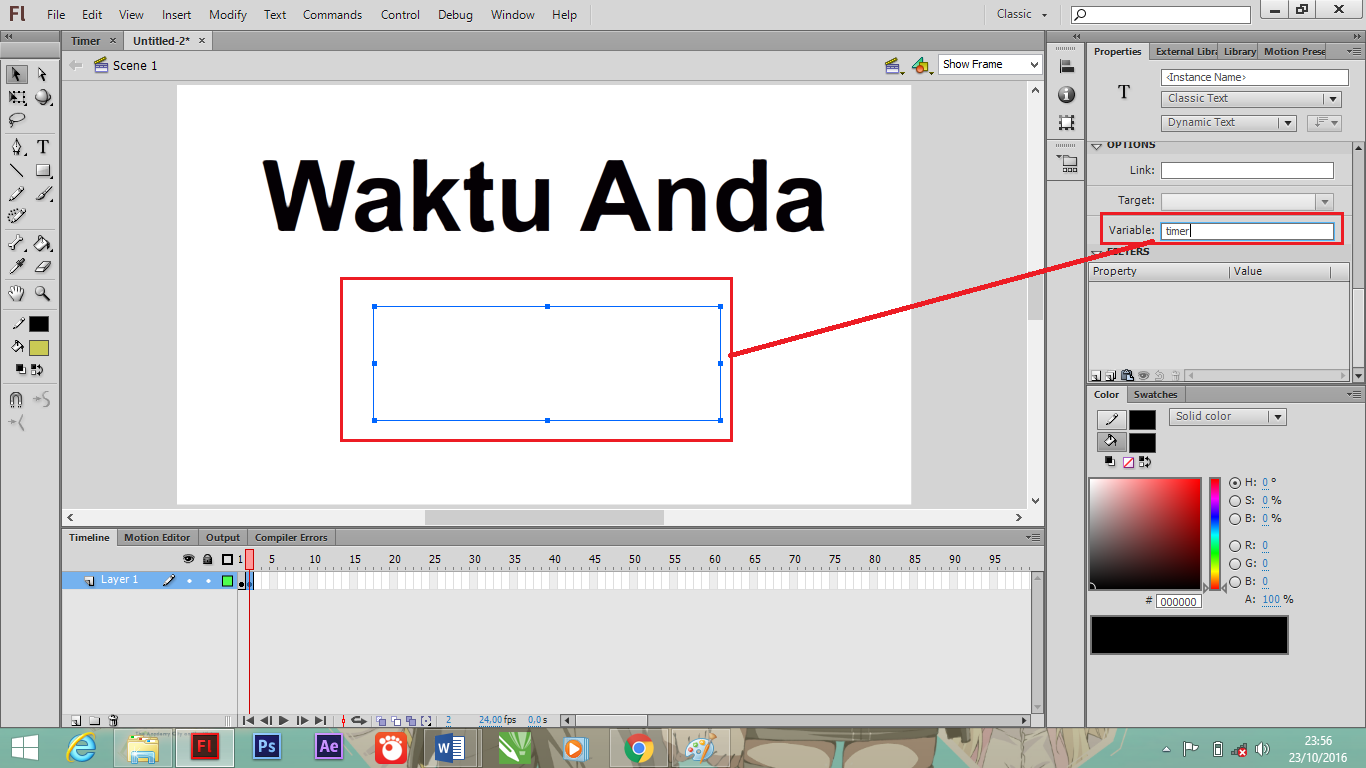This screenshot has width=1366, height=768.
Task: Toggle outline view for Layer 1
Action: pos(228,580)
